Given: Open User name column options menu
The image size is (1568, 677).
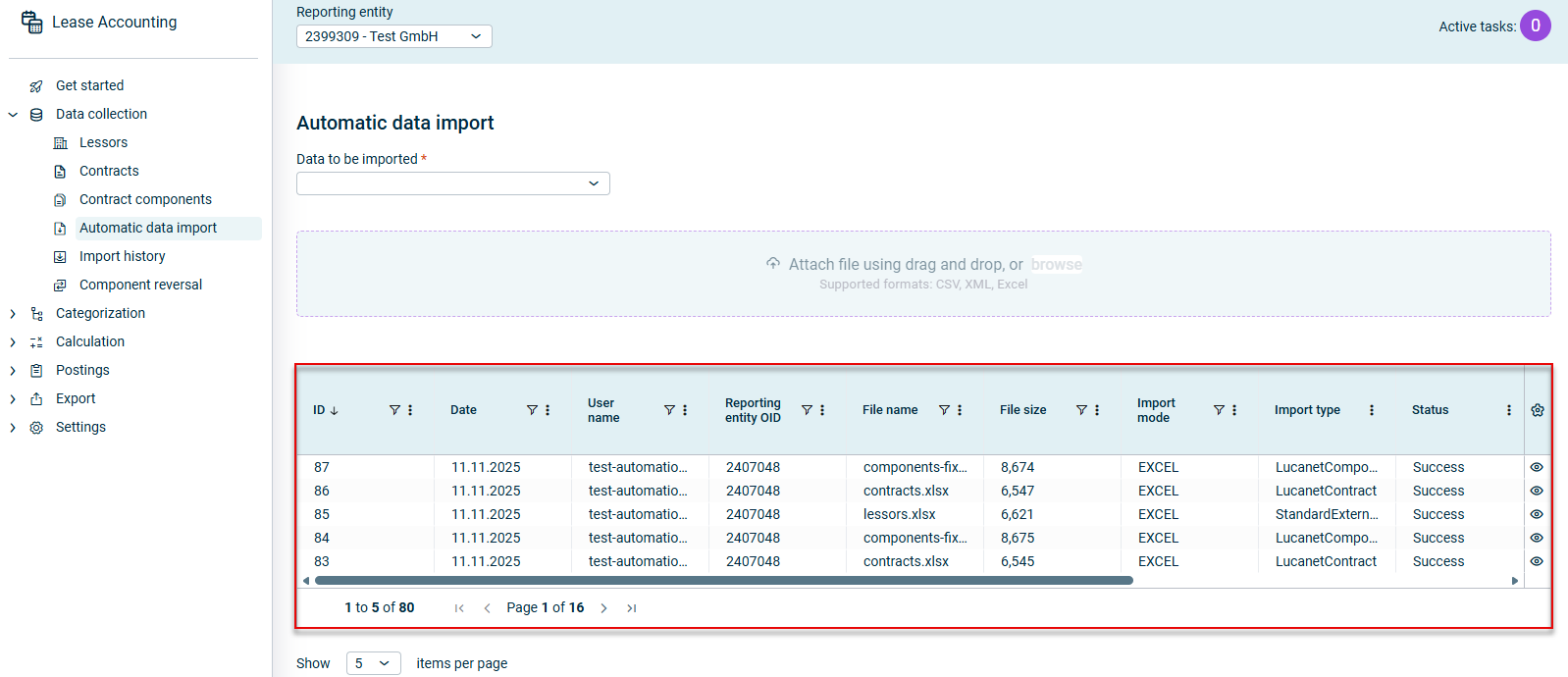Looking at the screenshot, I should coord(685,410).
